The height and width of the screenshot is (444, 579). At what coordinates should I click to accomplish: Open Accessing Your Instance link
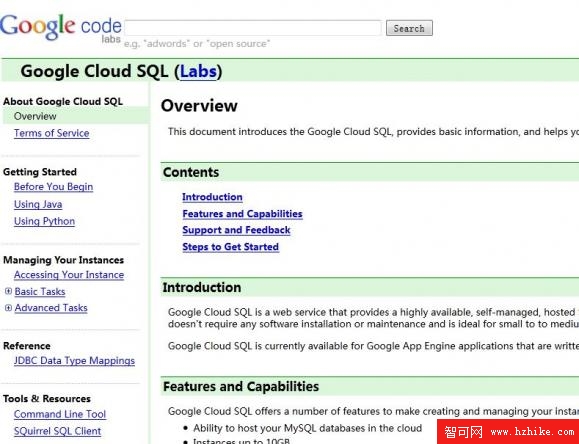(x=69, y=275)
